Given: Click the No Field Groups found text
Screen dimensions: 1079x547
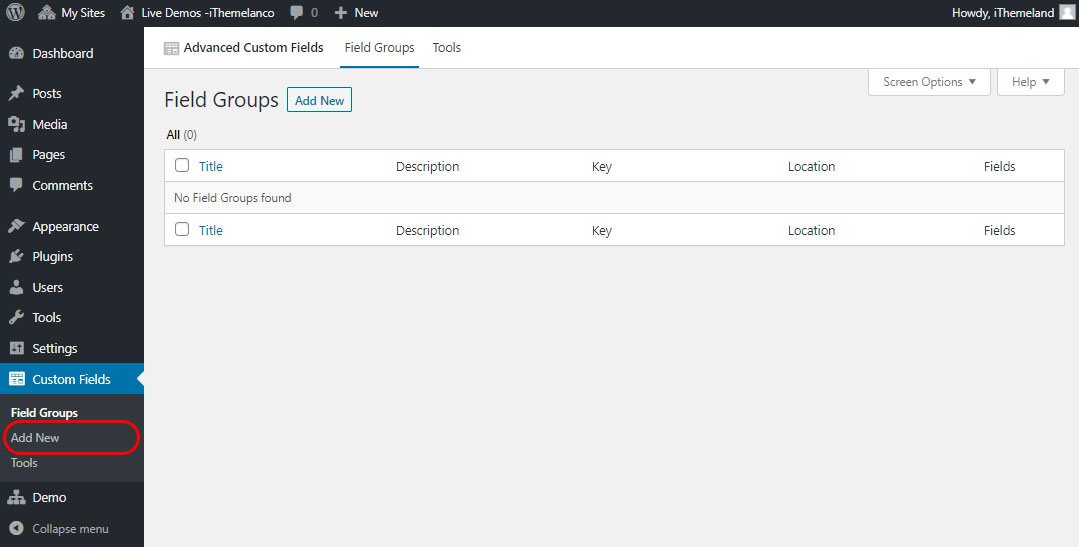Looking at the screenshot, I should [233, 197].
